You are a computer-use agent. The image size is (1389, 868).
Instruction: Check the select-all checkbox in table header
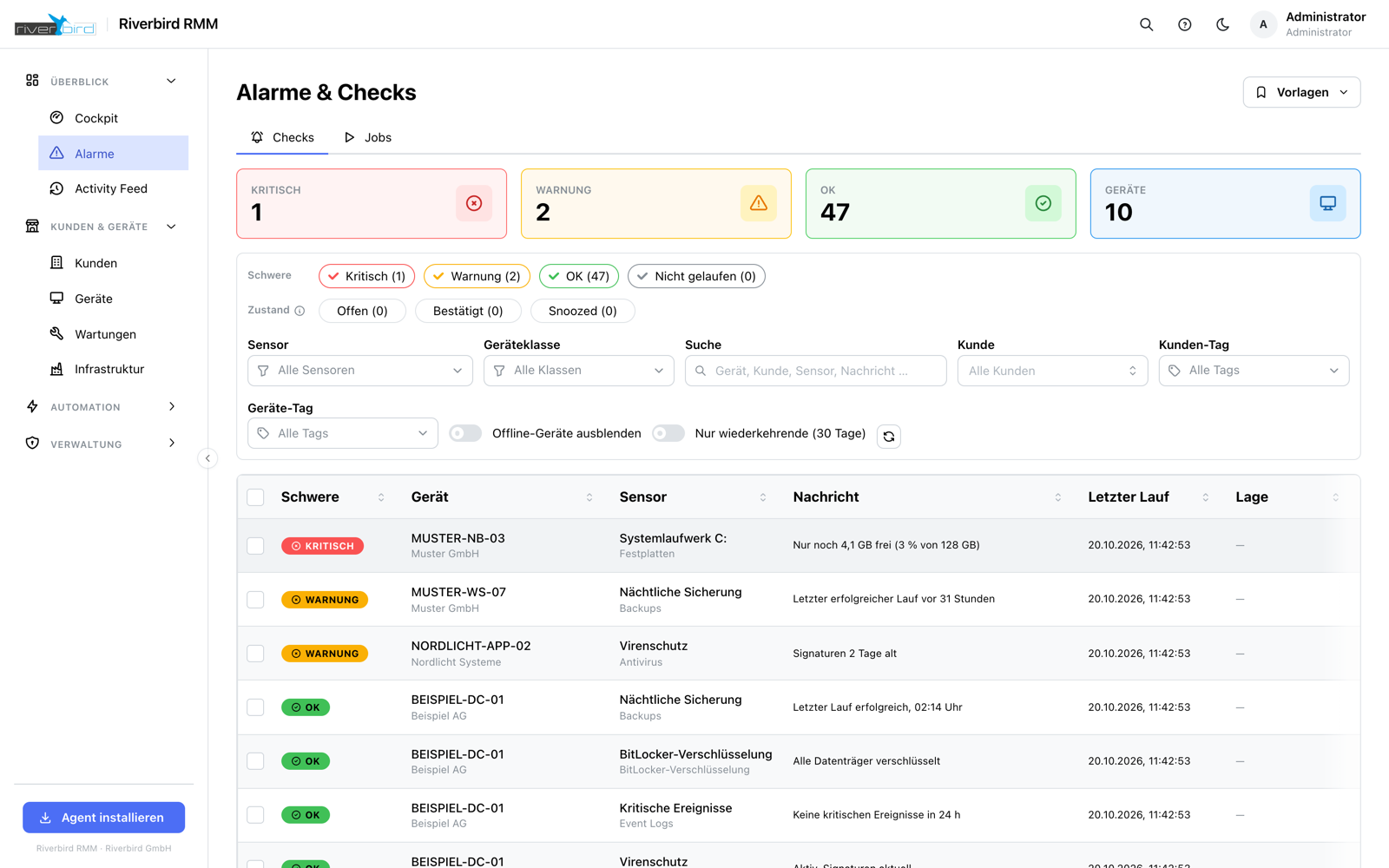pos(255,497)
